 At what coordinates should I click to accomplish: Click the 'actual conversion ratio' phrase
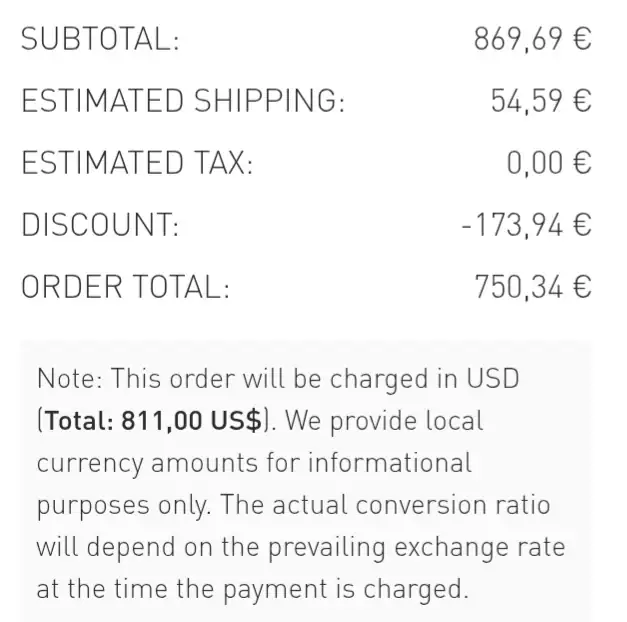coord(411,505)
